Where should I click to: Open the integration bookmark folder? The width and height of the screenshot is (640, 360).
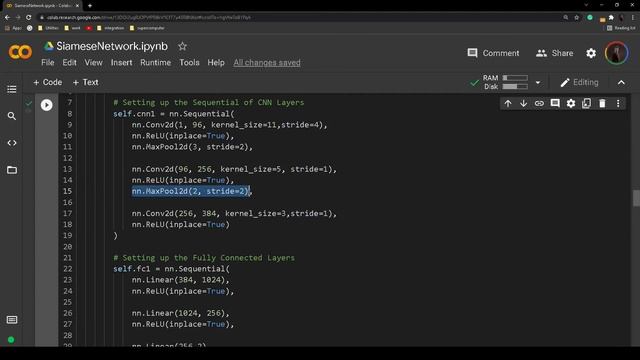pos(111,28)
